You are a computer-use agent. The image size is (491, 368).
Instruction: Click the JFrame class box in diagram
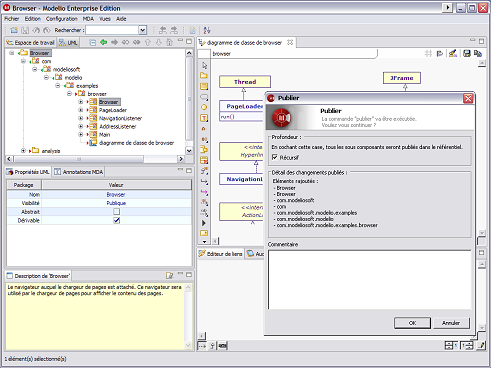pyautogui.click(x=402, y=78)
